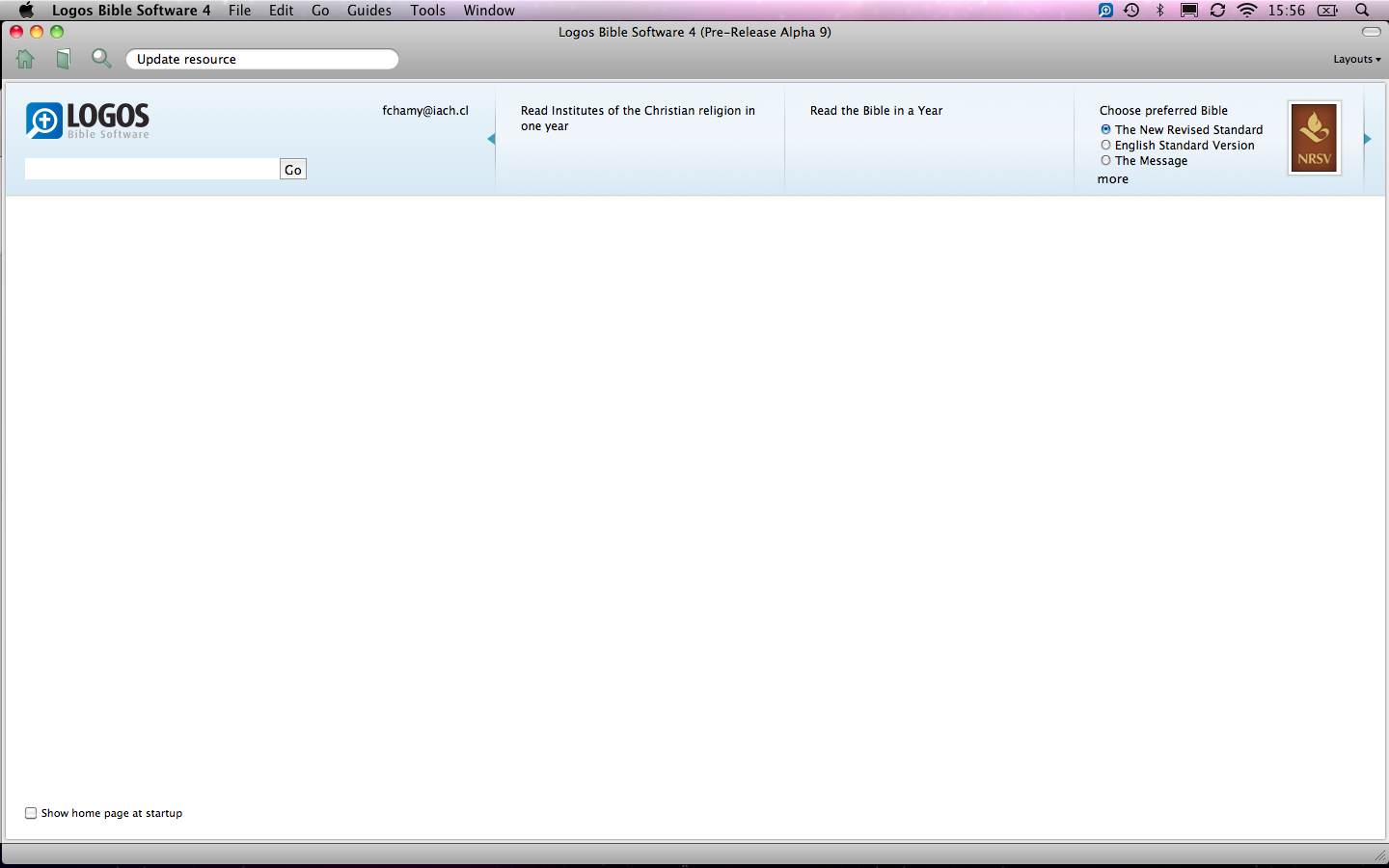Viewport: 1389px width, 868px height.
Task: Select The New Revised Standard radio button
Action: pos(1105,129)
